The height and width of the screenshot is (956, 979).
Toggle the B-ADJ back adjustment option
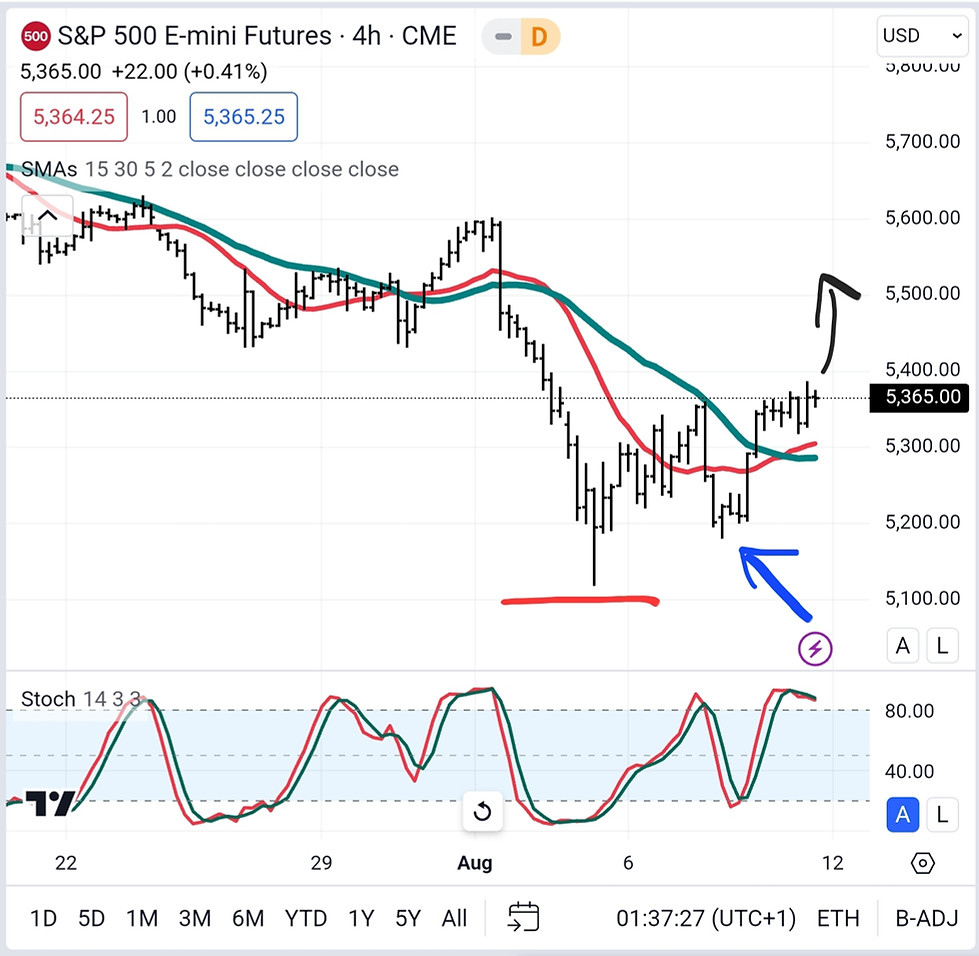927,919
